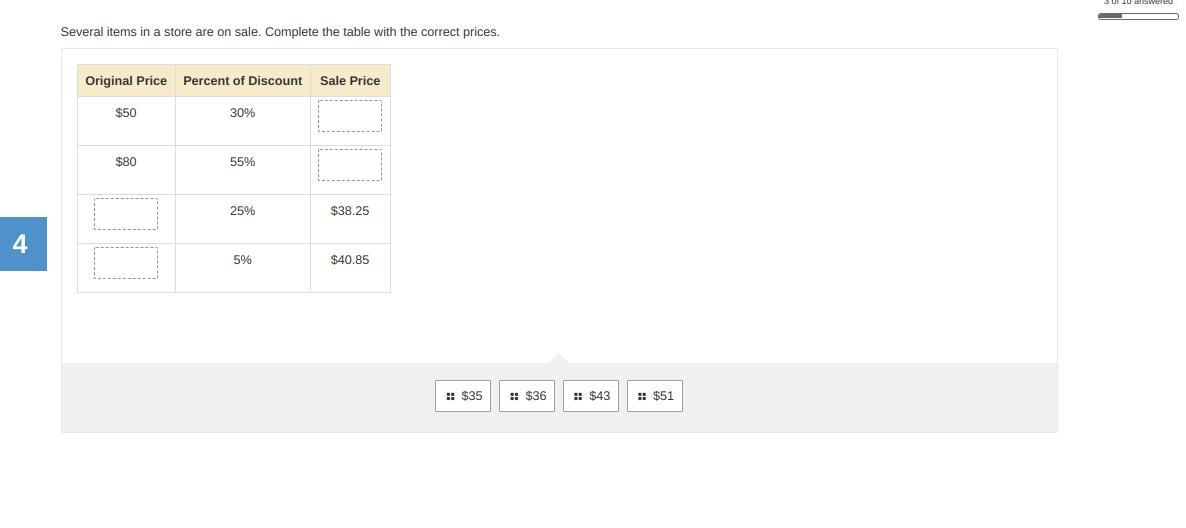Select the Sale Price drop box in 55% row
Image resolution: width=1186 pixels, height=528 pixels.
350,165
